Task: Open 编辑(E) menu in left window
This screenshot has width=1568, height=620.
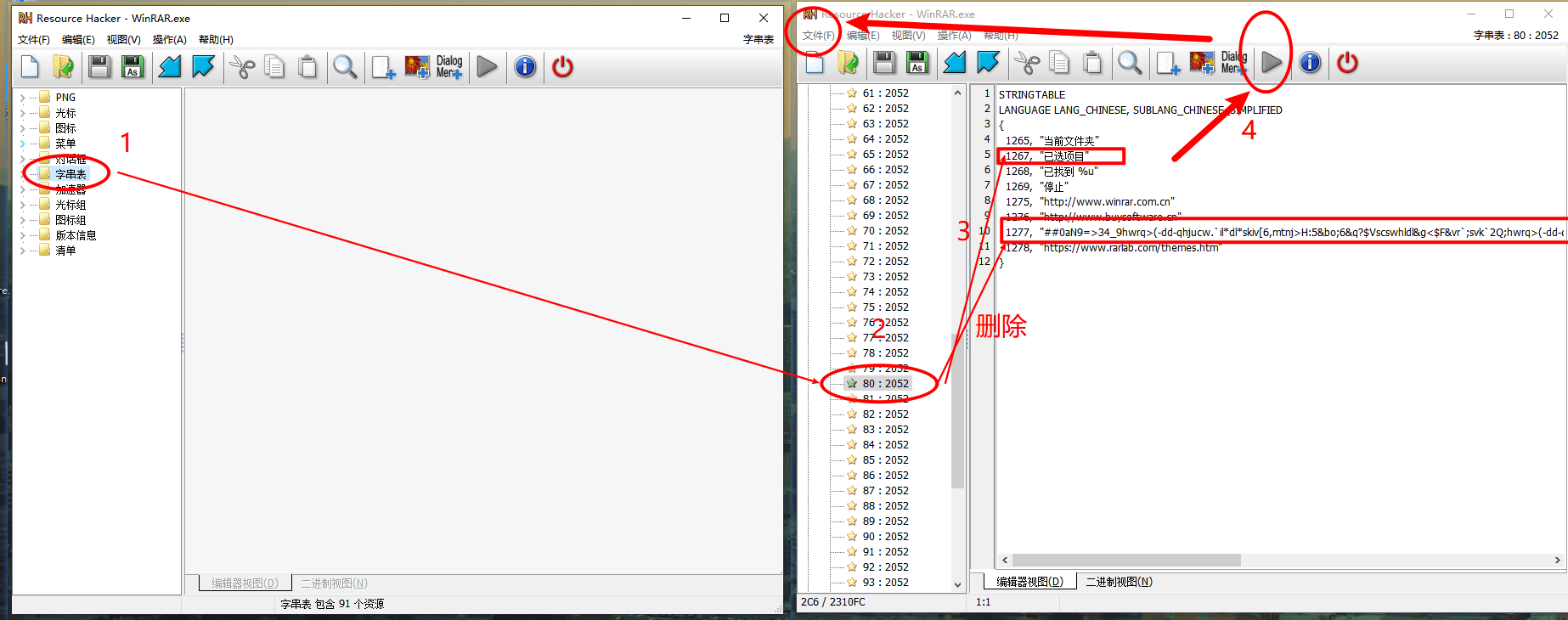Action: coord(78,40)
